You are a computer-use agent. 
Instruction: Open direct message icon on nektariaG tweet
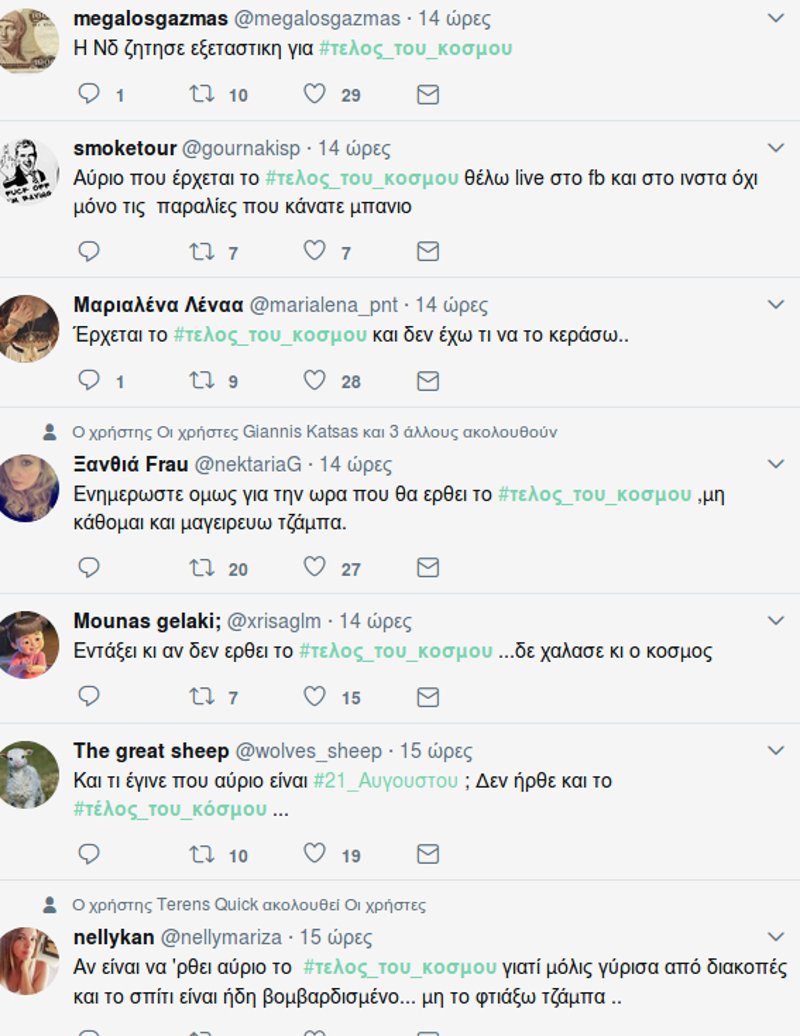[428, 567]
